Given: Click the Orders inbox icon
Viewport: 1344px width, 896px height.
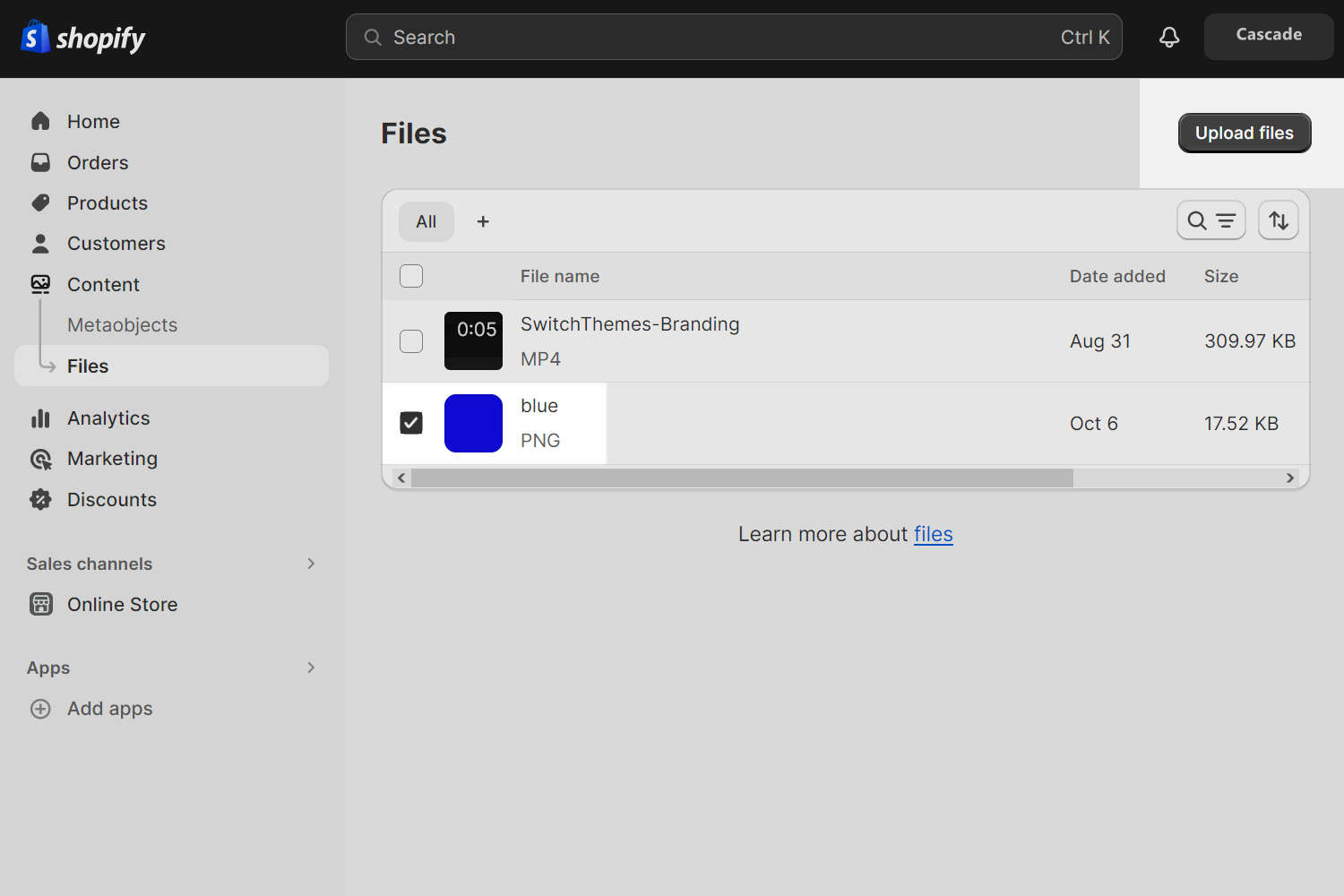Looking at the screenshot, I should pyautogui.click(x=40, y=162).
